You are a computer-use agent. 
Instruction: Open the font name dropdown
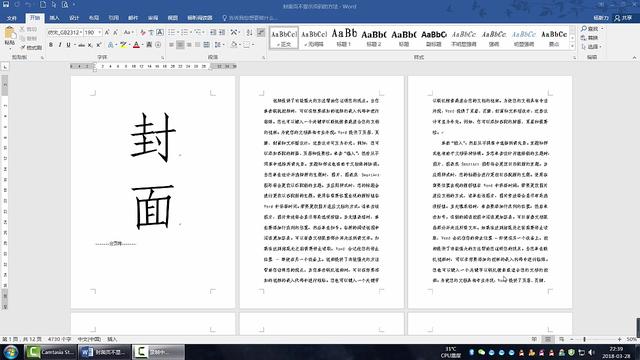pyautogui.click(x=81, y=32)
